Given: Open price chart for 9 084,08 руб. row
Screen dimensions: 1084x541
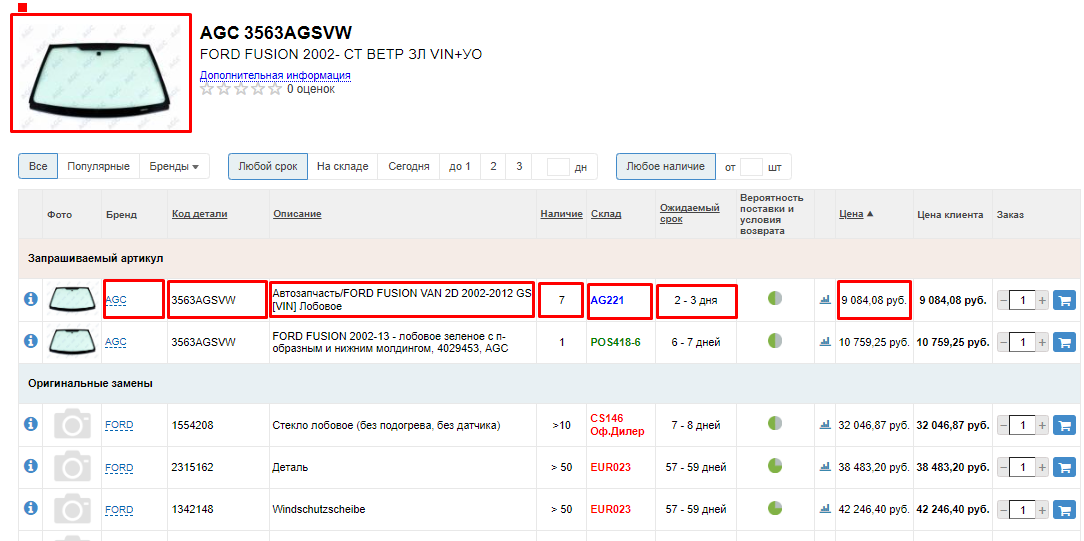Looking at the screenshot, I should [x=825, y=300].
